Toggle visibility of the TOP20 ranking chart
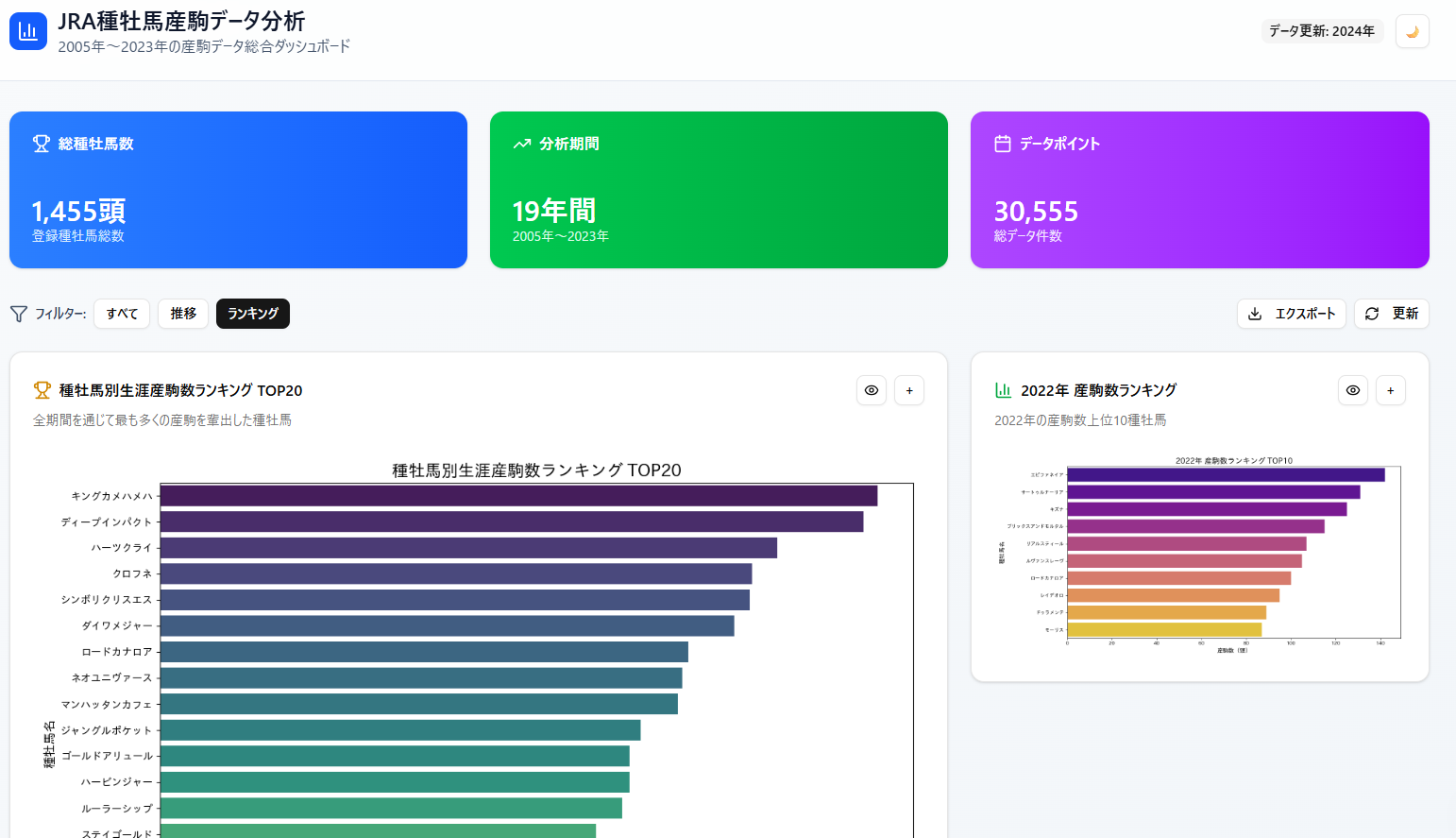The height and width of the screenshot is (838, 1456). click(x=872, y=390)
